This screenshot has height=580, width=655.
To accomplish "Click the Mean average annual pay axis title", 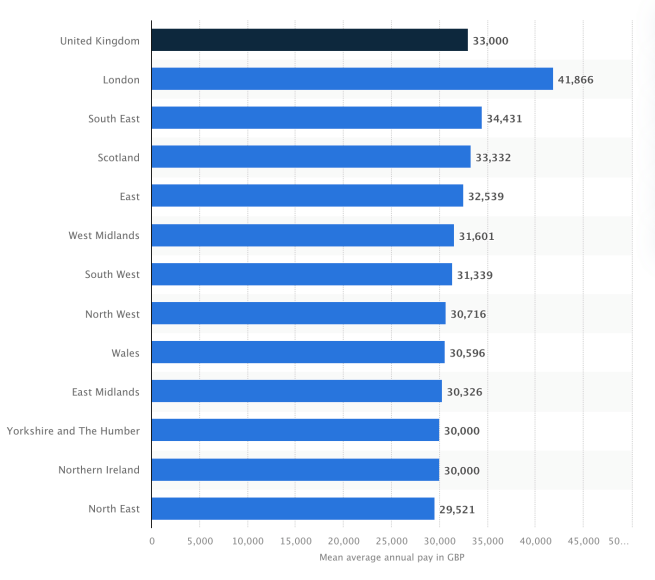I will 392,557.
